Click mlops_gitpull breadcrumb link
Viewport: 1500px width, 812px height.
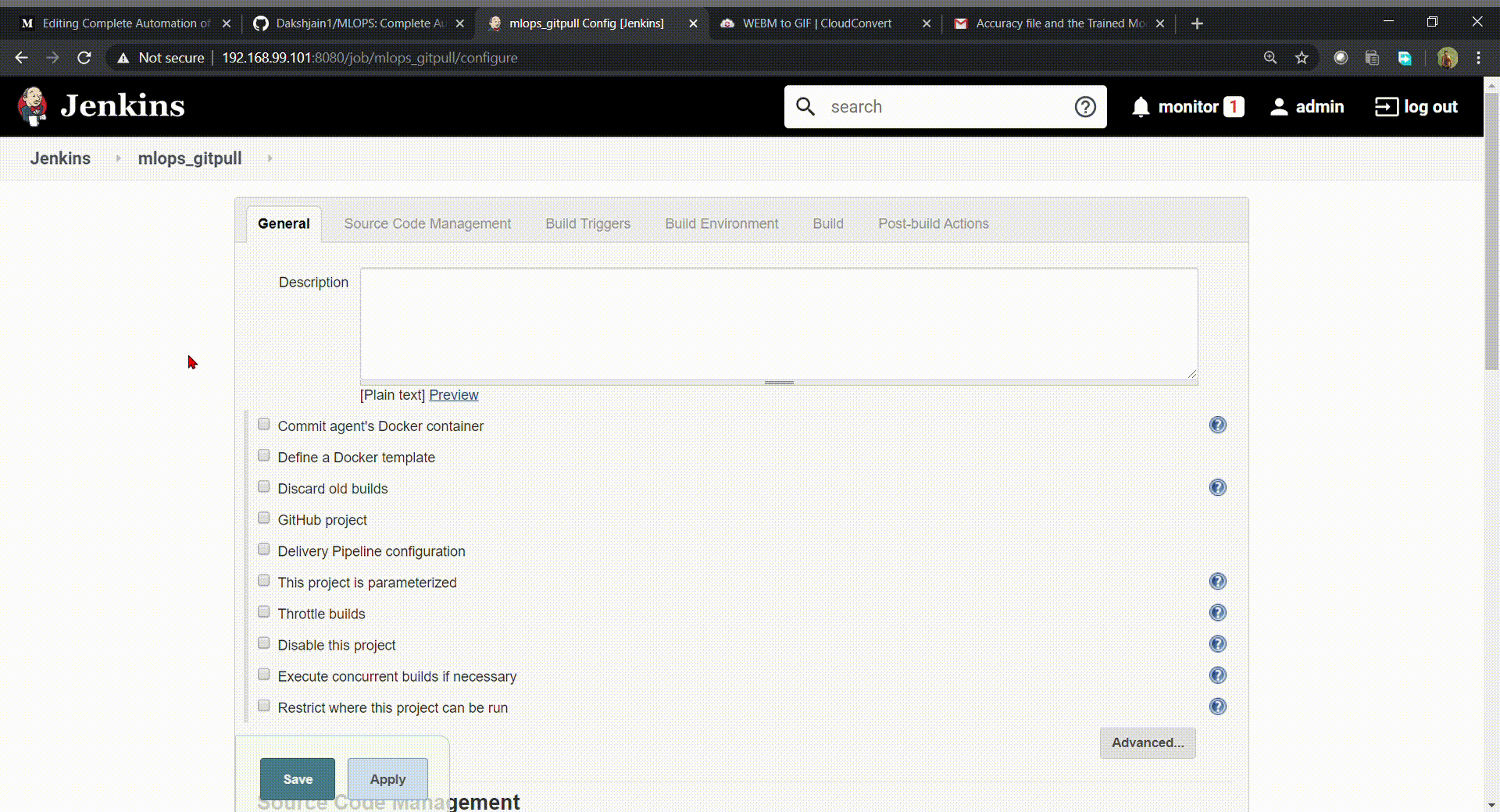click(x=190, y=158)
